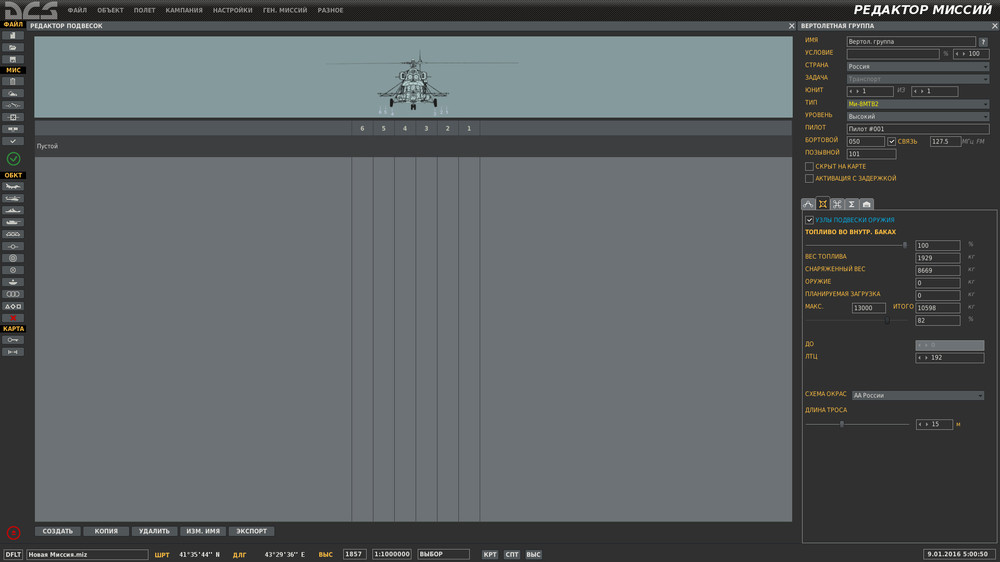
Task: Switch to the sigma summary tab
Action: click(851, 204)
